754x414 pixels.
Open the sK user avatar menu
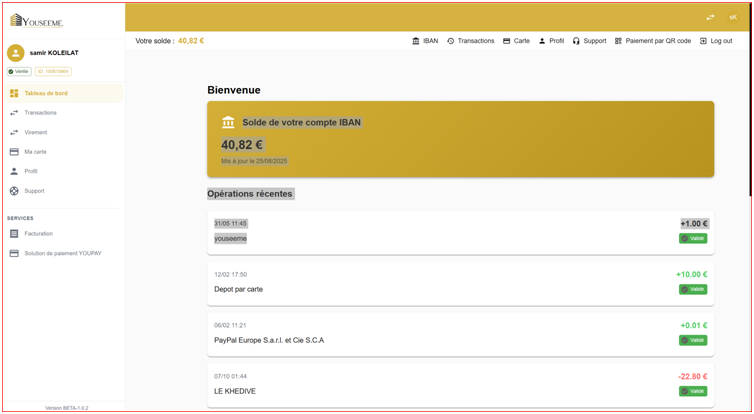733,17
